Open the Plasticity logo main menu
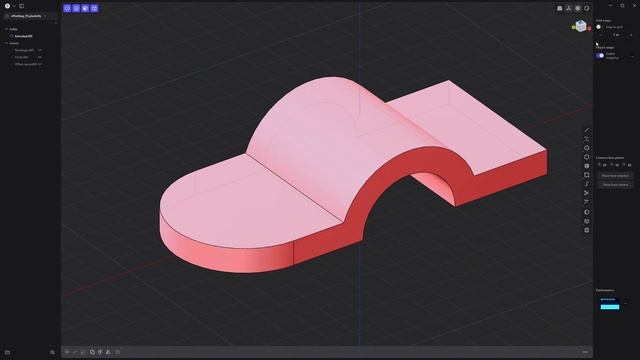 point(7,6)
